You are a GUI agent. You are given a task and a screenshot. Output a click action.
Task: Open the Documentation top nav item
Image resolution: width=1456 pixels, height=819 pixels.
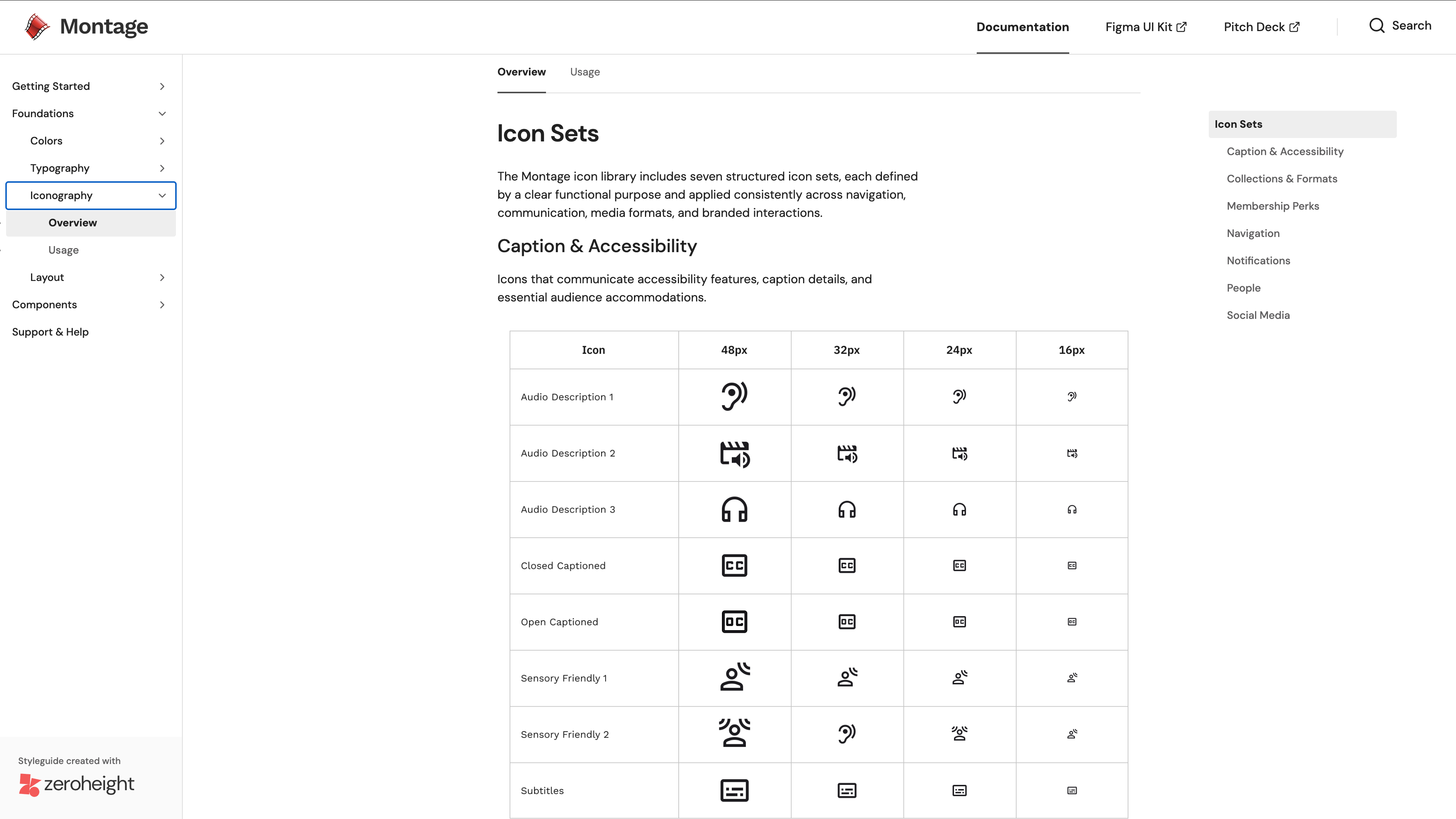1022,27
